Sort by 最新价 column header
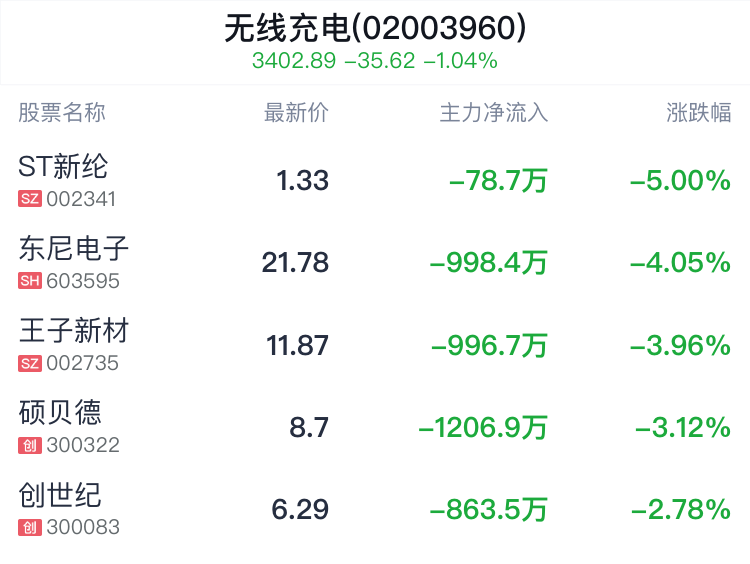This screenshot has height=564, width=750. click(296, 113)
